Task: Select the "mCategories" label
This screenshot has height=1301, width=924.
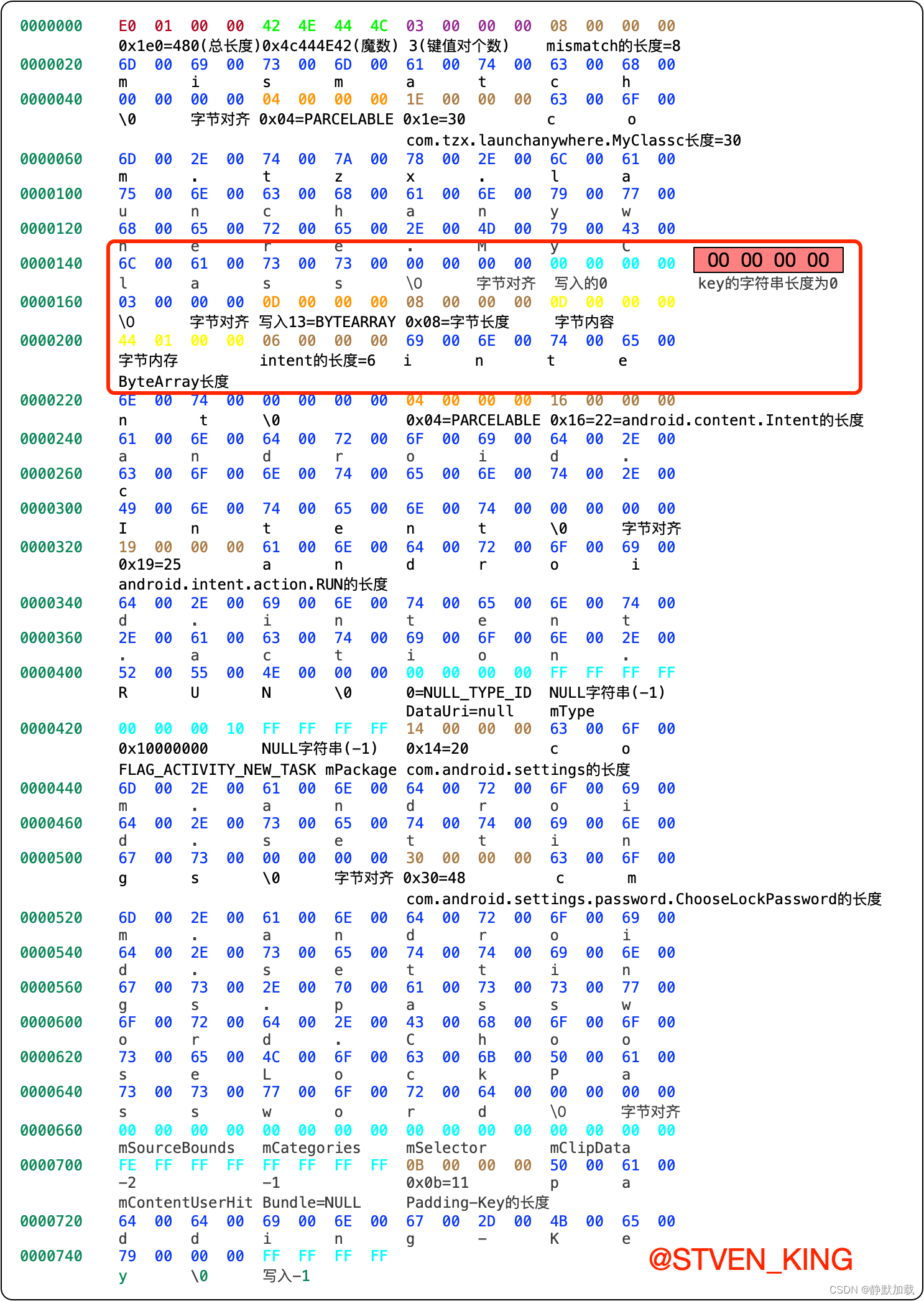Action: [312, 1147]
